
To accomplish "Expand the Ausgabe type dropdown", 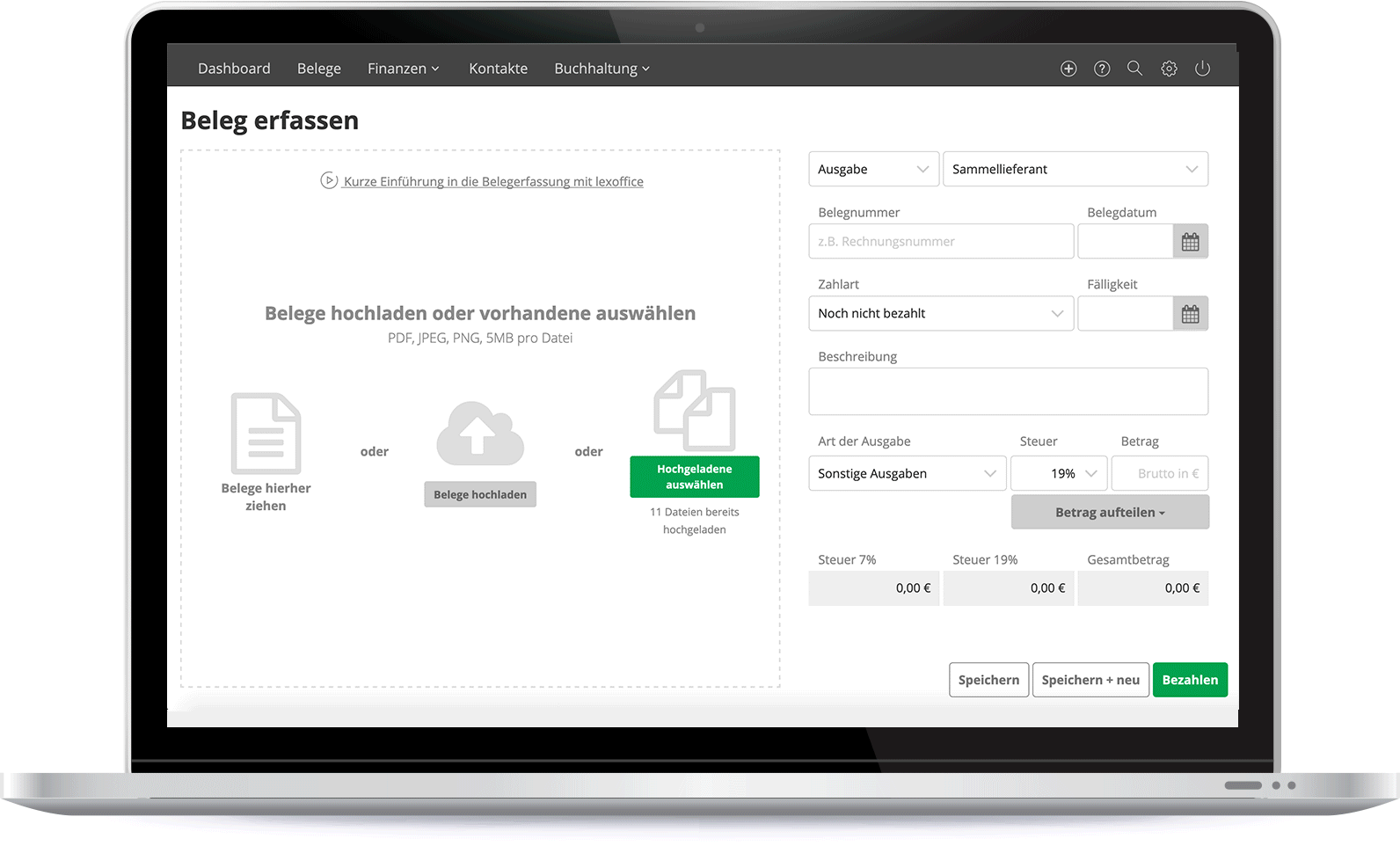I will (873, 169).
